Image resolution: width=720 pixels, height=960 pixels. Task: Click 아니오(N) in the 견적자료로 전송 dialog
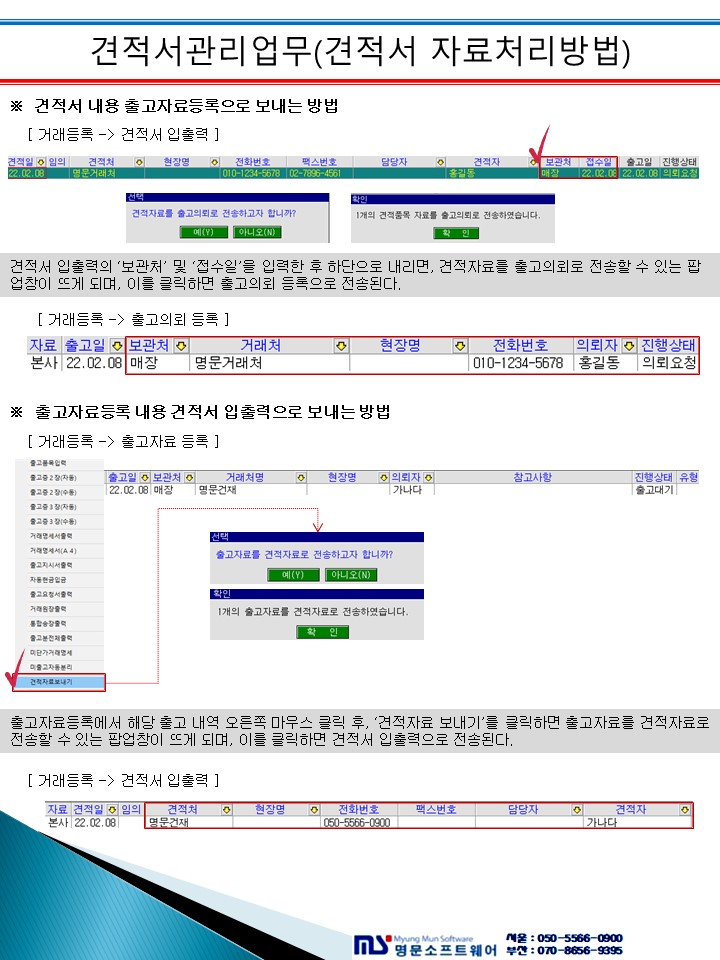click(x=351, y=575)
